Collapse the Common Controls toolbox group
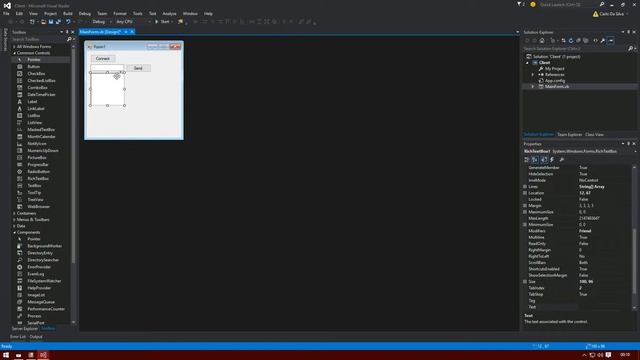This screenshot has height=360, width=640. click(x=14, y=53)
